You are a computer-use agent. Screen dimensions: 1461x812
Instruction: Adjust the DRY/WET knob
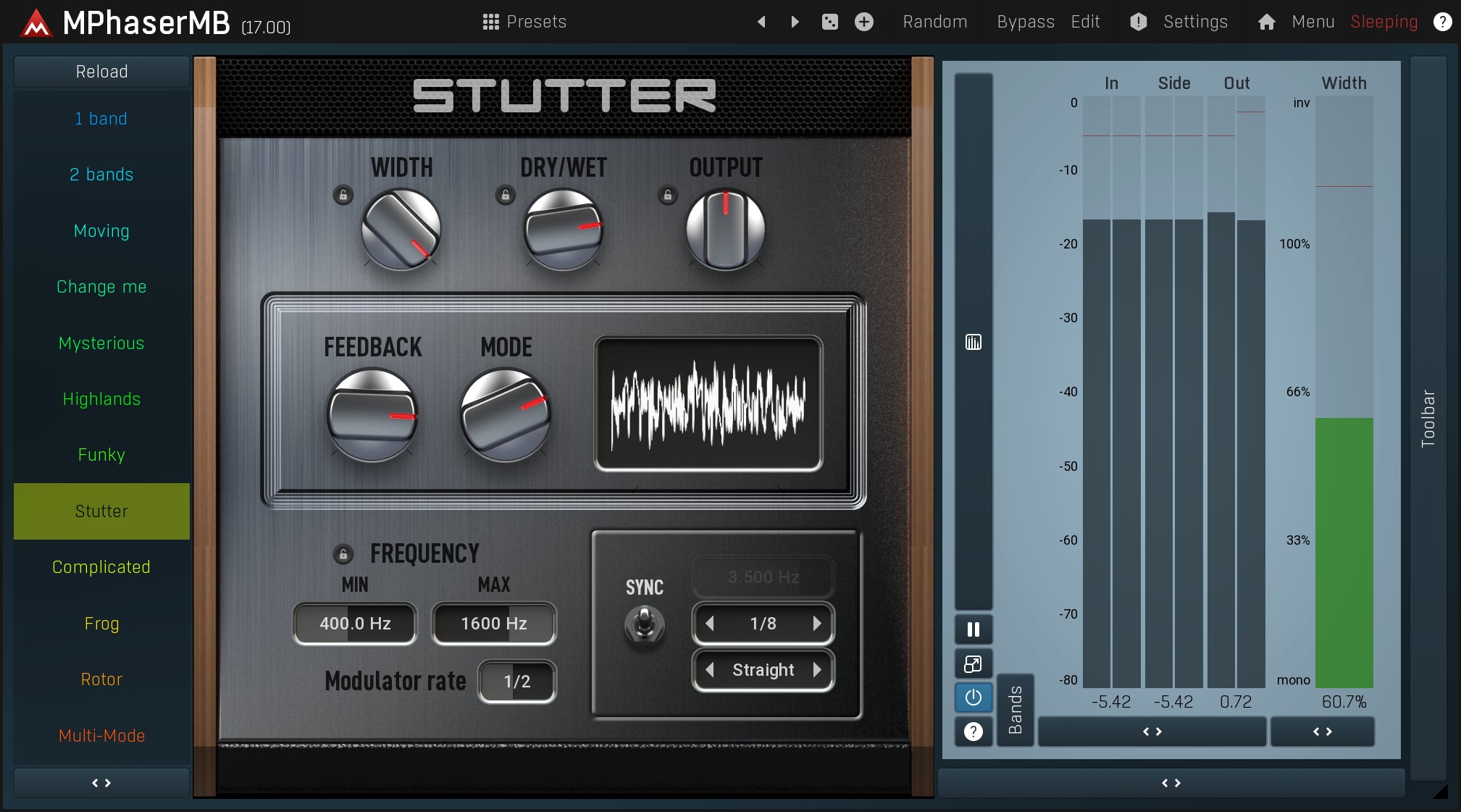coord(563,230)
